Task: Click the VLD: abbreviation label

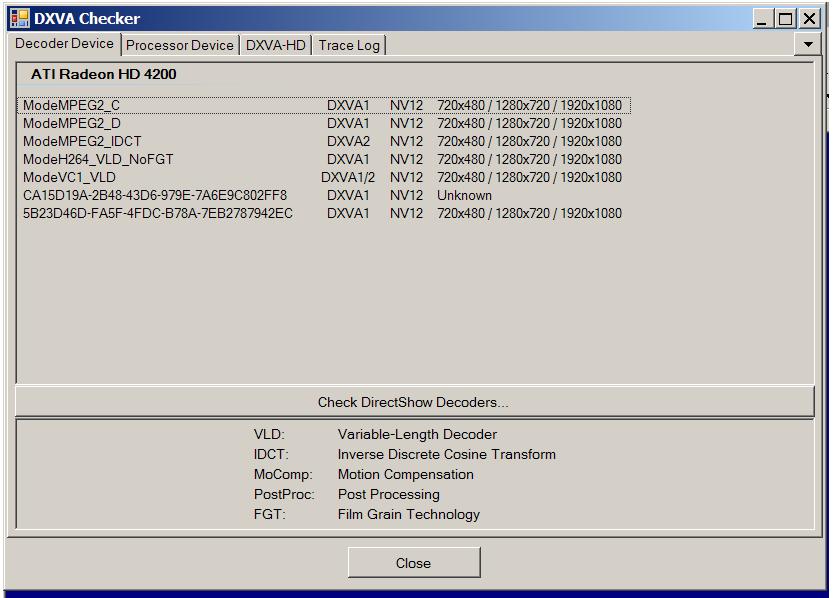Action: pos(269,434)
